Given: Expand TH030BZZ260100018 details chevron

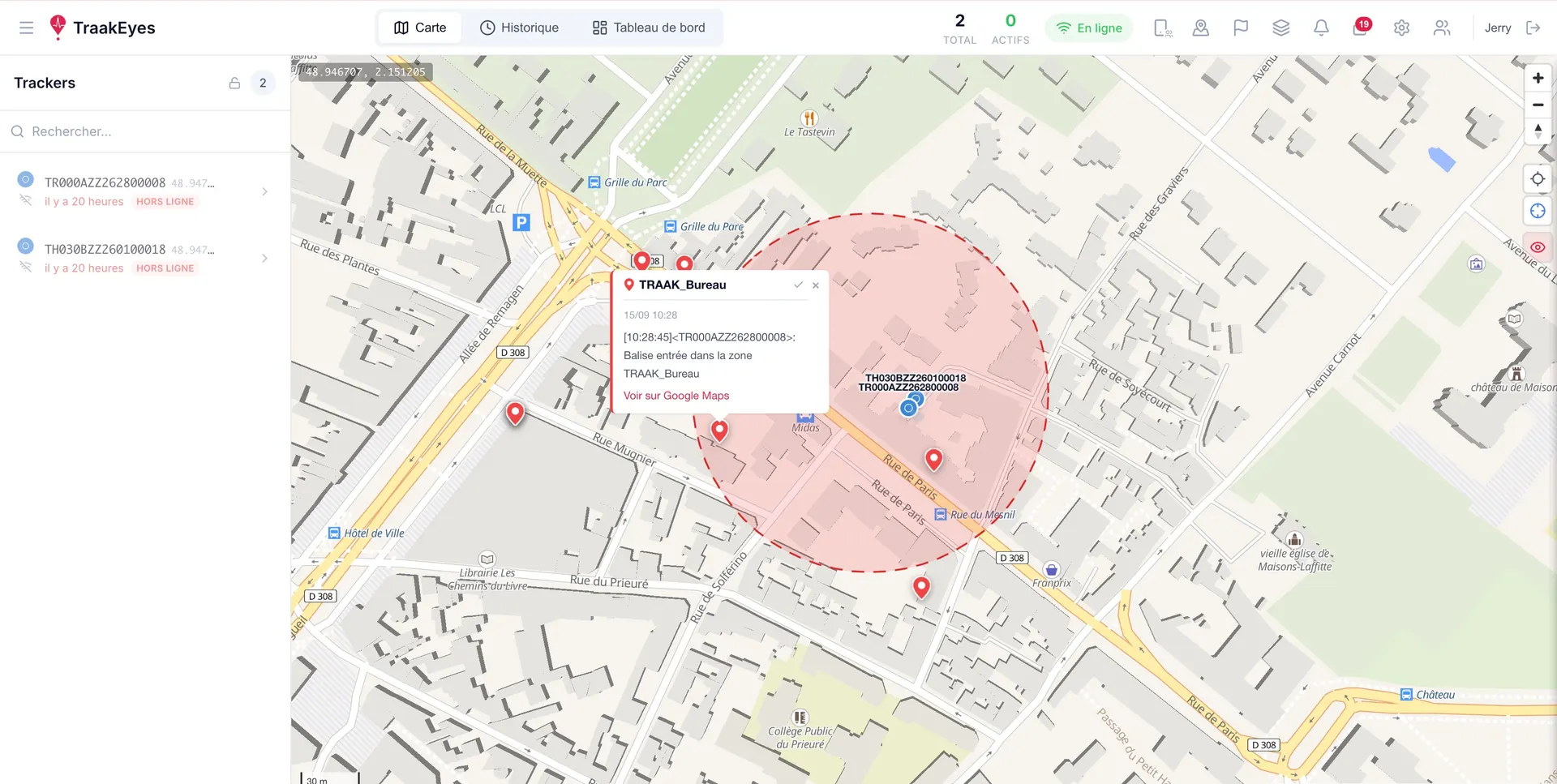Looking at the screenshot, I should [264, 258].
